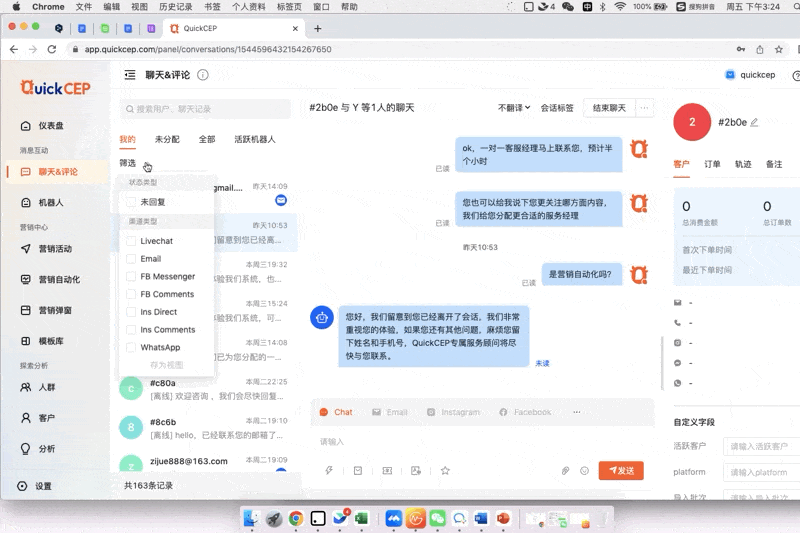Select the Chat channel tab
800x533 pixels.
pos(336,412)
